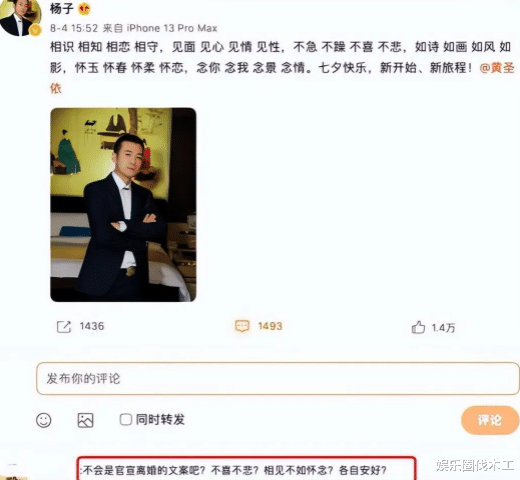Screen dimensions: 520x480
Task: Click the 1.4万 likes count
Action: click(x=443, y=328)
